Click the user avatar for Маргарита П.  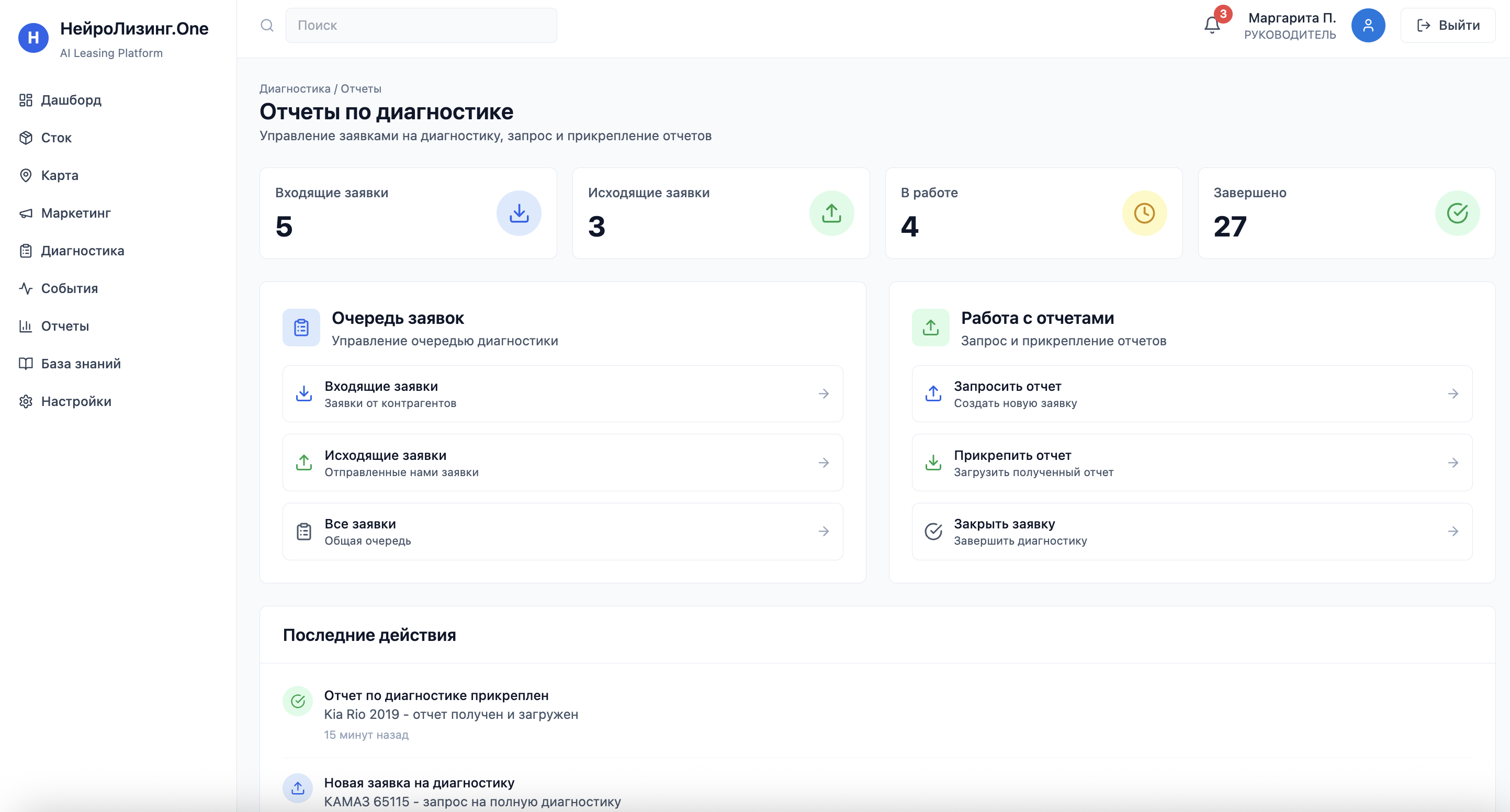(x=1369, y=25)
